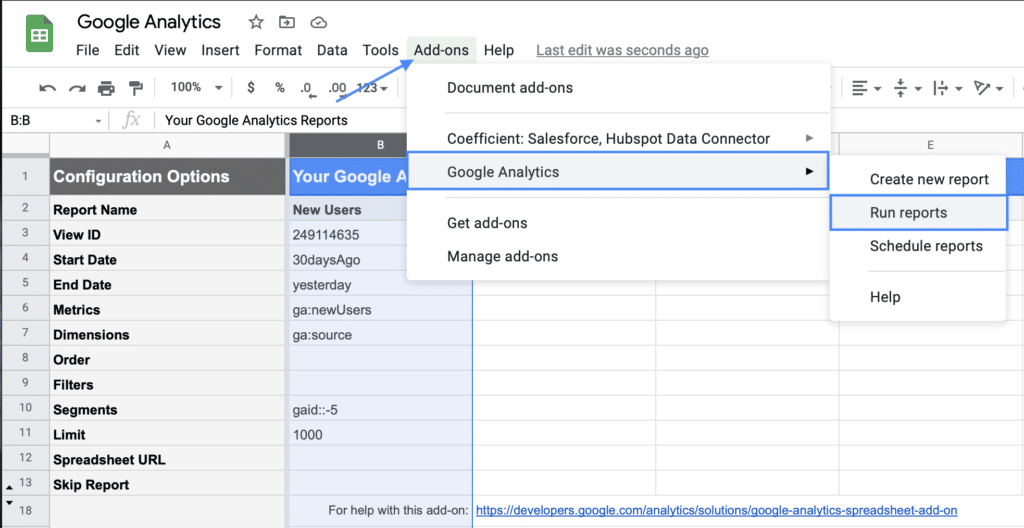Increase decimal places button

coord(337,88)
